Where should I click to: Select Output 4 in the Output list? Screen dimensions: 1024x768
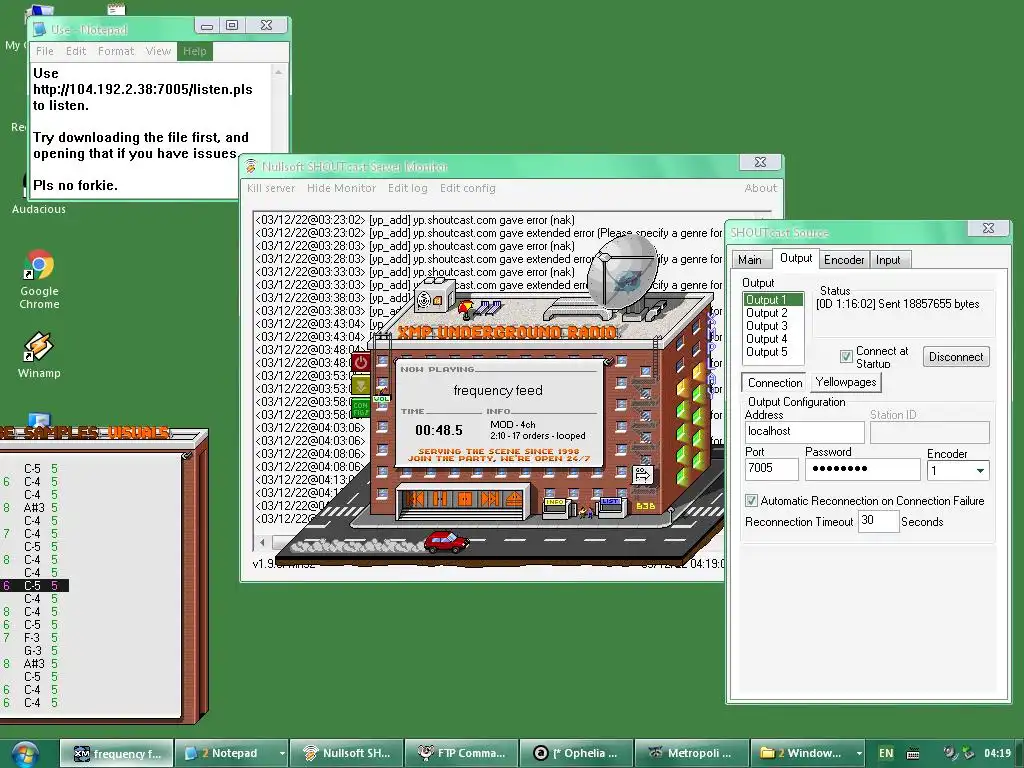[x=773, y=339]
